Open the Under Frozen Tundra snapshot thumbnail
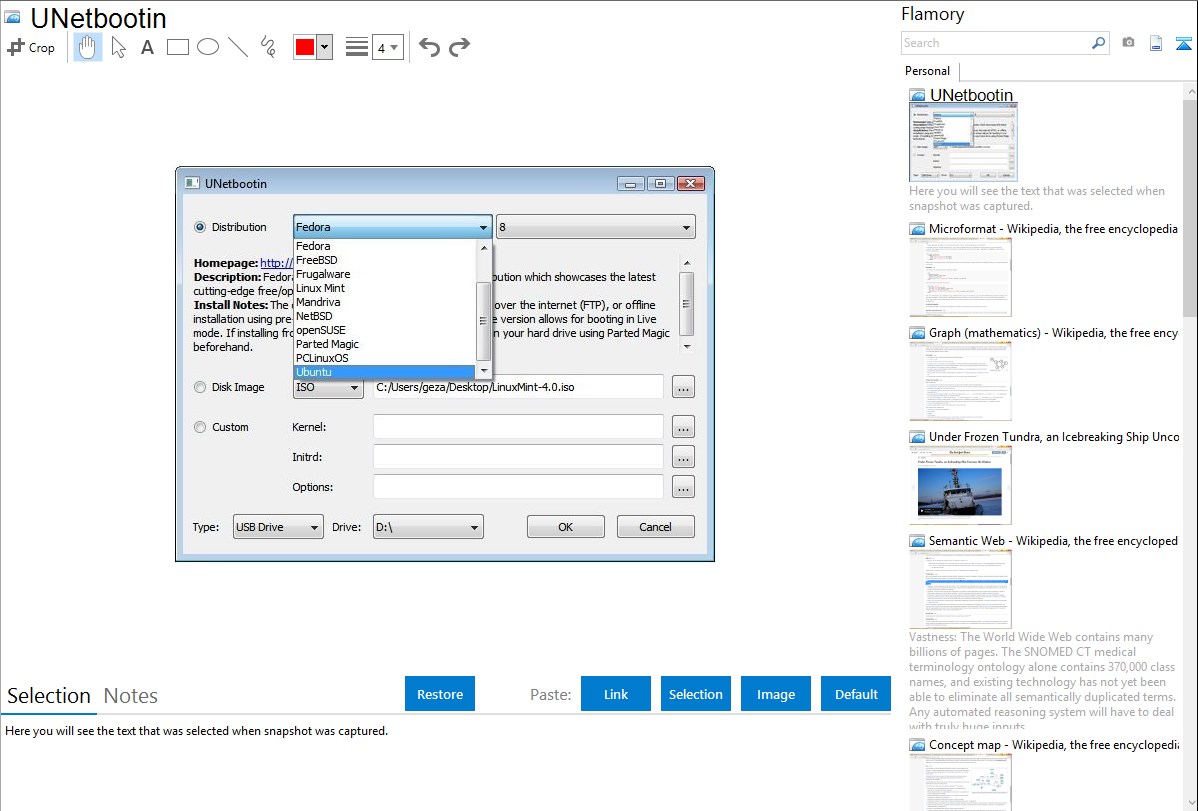Viewport: 1198px width, 811px height. 960,485
